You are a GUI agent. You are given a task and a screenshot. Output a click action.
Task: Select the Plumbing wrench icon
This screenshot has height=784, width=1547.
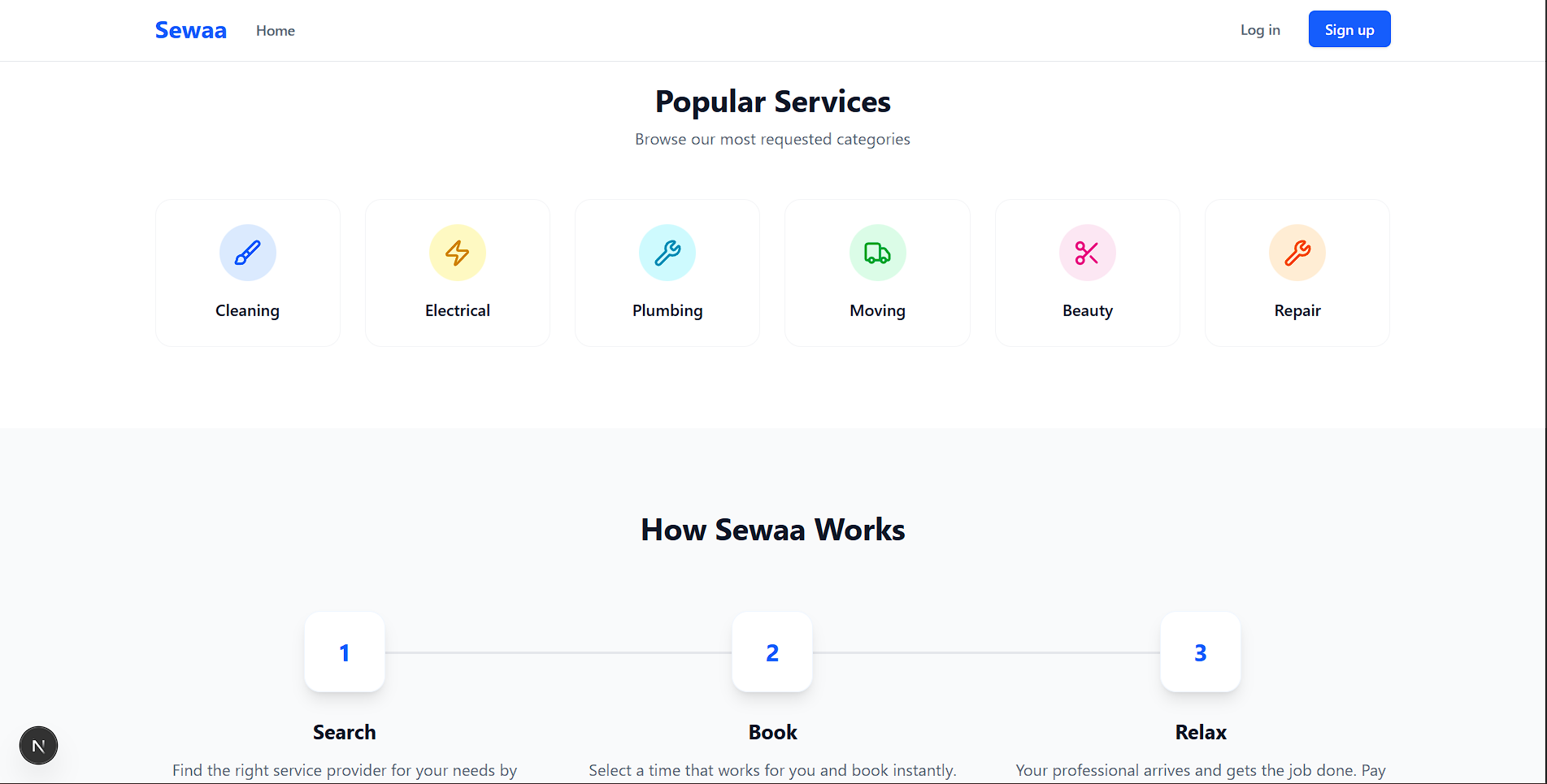pyautogui.click(x=667, y=252)
